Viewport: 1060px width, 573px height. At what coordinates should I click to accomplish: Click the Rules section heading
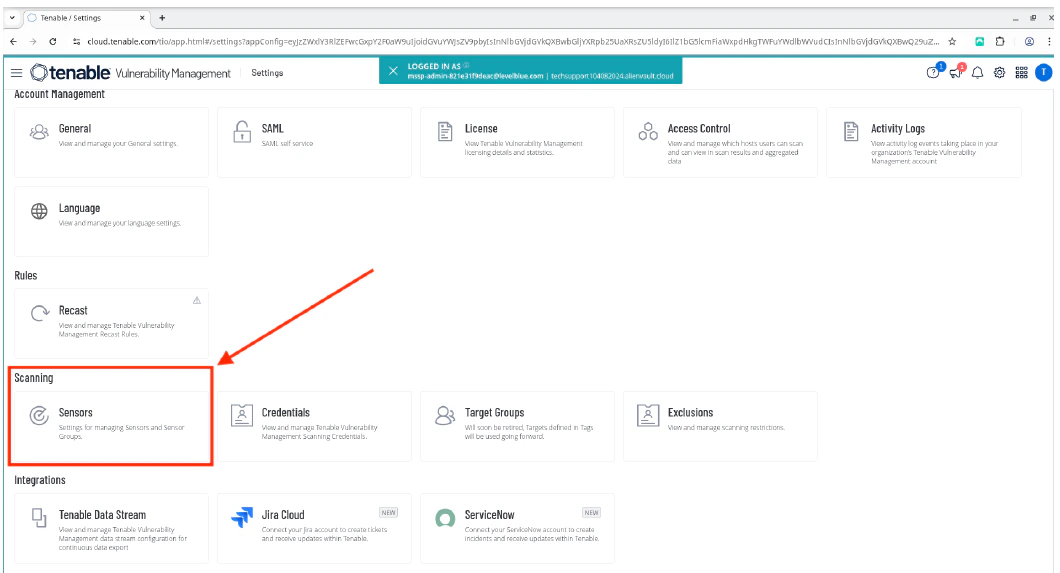[x=26, y=275]
